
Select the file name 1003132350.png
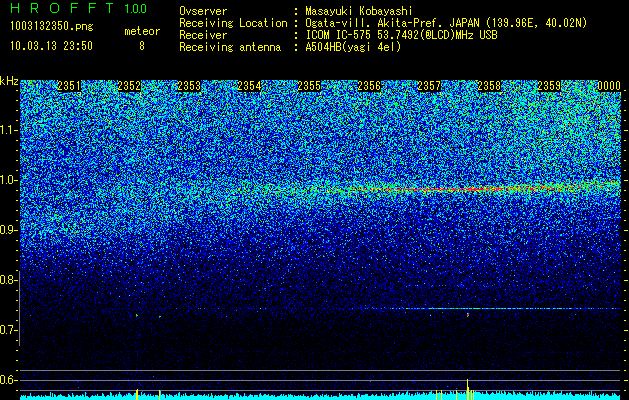(52, 26)
